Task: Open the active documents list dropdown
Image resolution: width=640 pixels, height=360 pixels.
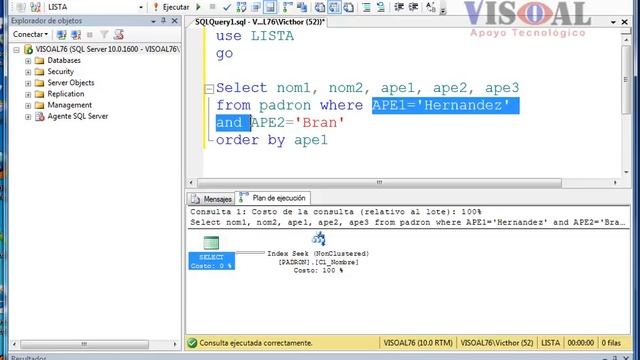Action: point(613,22)
